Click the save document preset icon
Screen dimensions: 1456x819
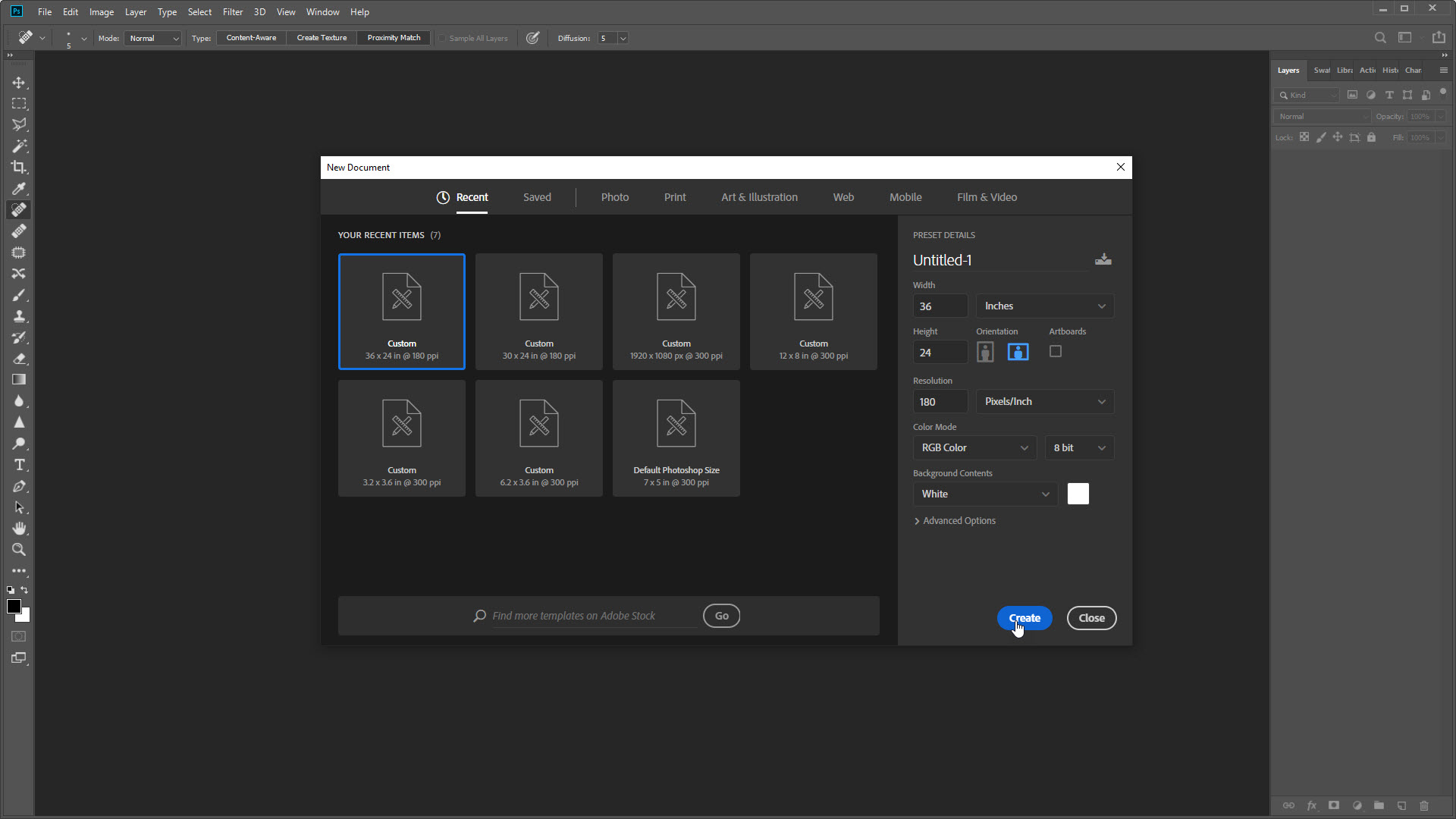1103,259
